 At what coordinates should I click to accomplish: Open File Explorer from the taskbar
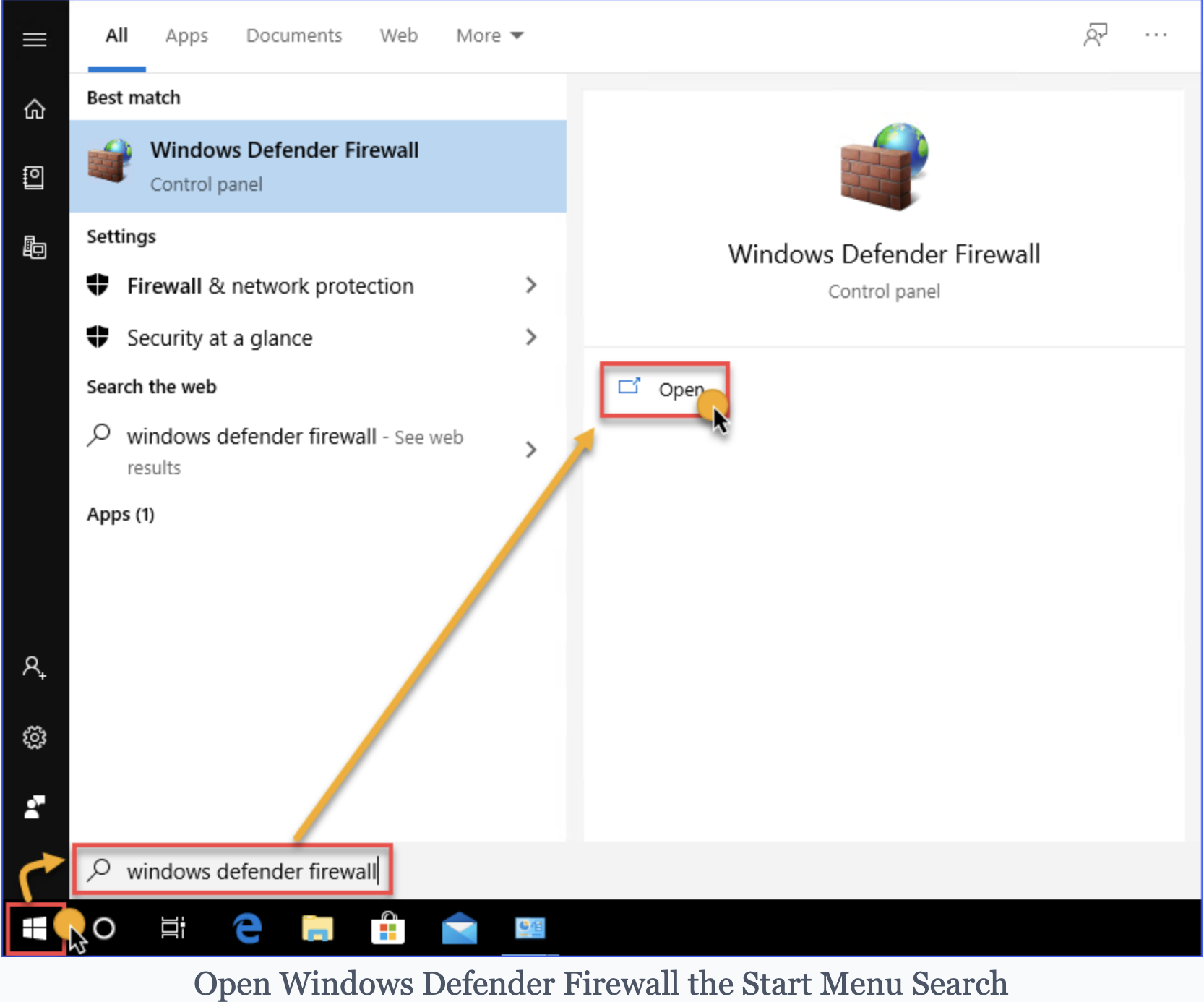[317, 928]
